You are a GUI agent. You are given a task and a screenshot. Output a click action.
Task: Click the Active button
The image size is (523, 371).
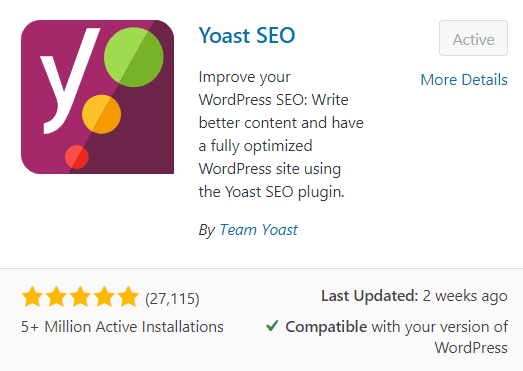473,38
